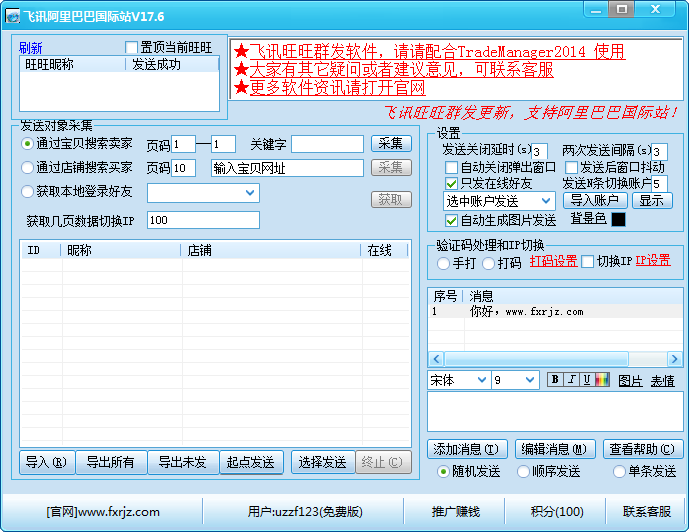The height and width of the screenshot is (532, 689).
Task: Open 打码设置 link
Action: pyautogui.click(x=554, y=261)
